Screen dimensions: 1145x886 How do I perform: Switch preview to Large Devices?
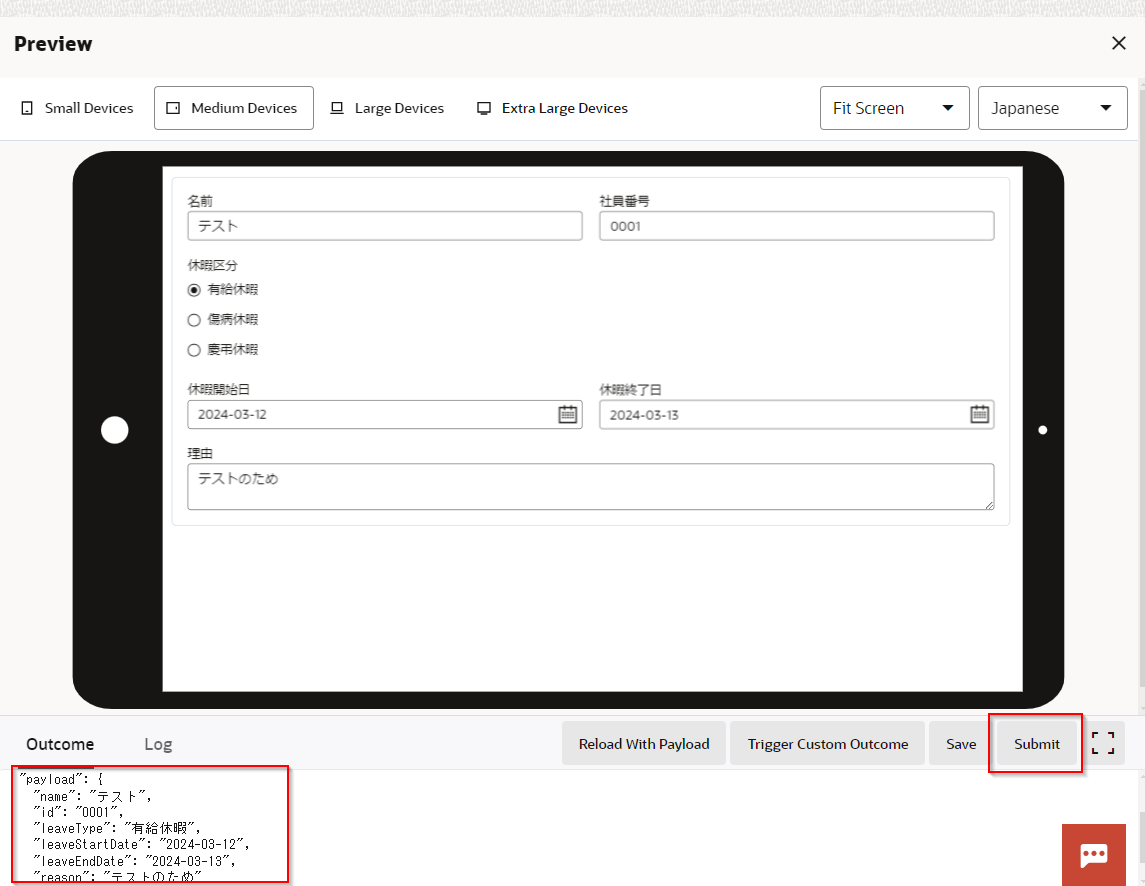click(x=387, y=108)
